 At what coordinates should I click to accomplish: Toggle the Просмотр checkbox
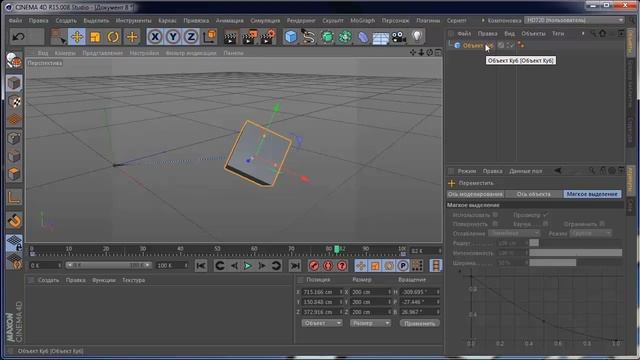pyautogui.click(x=545, y=215)
